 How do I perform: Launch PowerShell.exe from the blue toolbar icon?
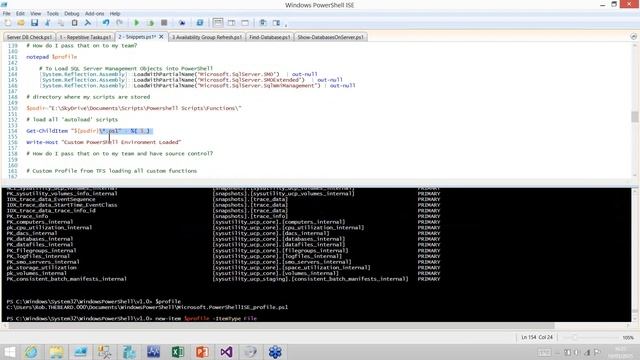coord(200,23)
